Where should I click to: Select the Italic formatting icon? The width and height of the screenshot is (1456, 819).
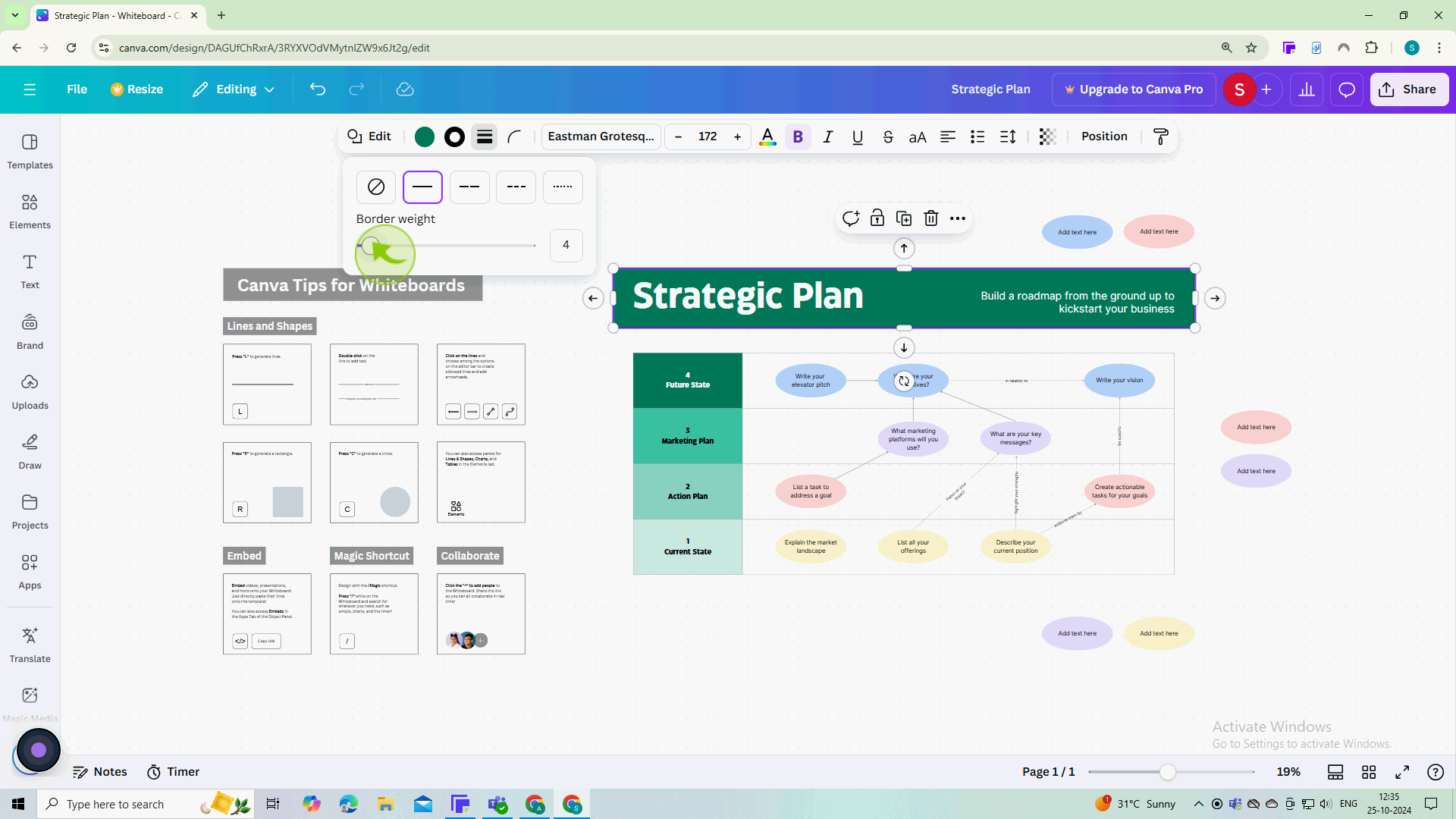point(829,136)
